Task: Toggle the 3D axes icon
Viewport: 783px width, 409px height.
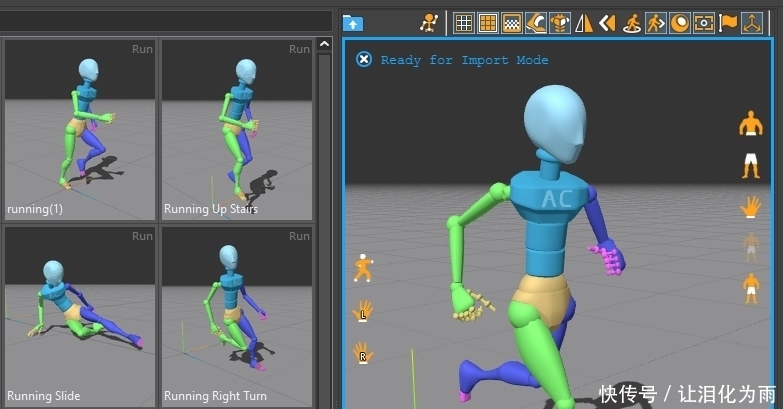Action: (752, 23)
